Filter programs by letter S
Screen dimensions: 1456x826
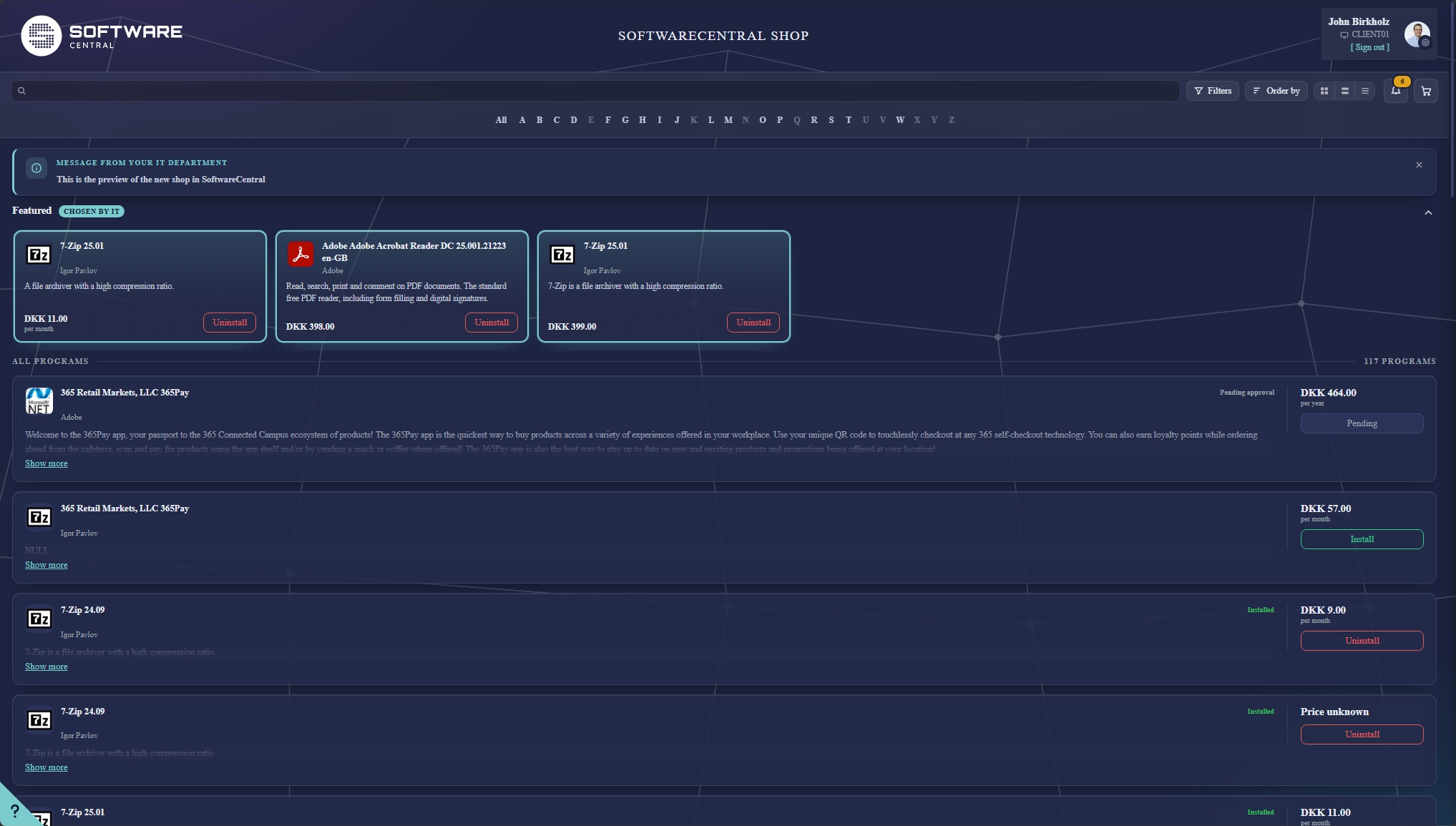[x=831, y=120]
